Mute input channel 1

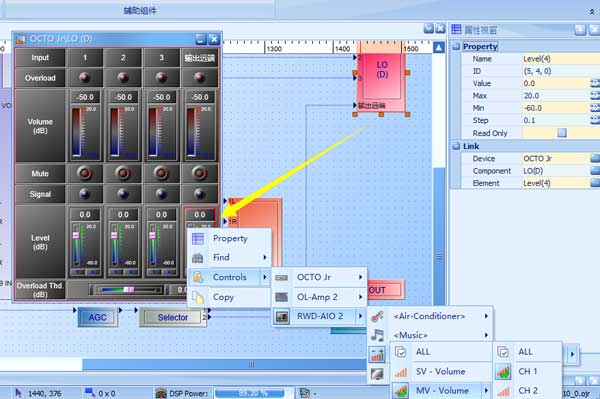(x=85, y=173)
